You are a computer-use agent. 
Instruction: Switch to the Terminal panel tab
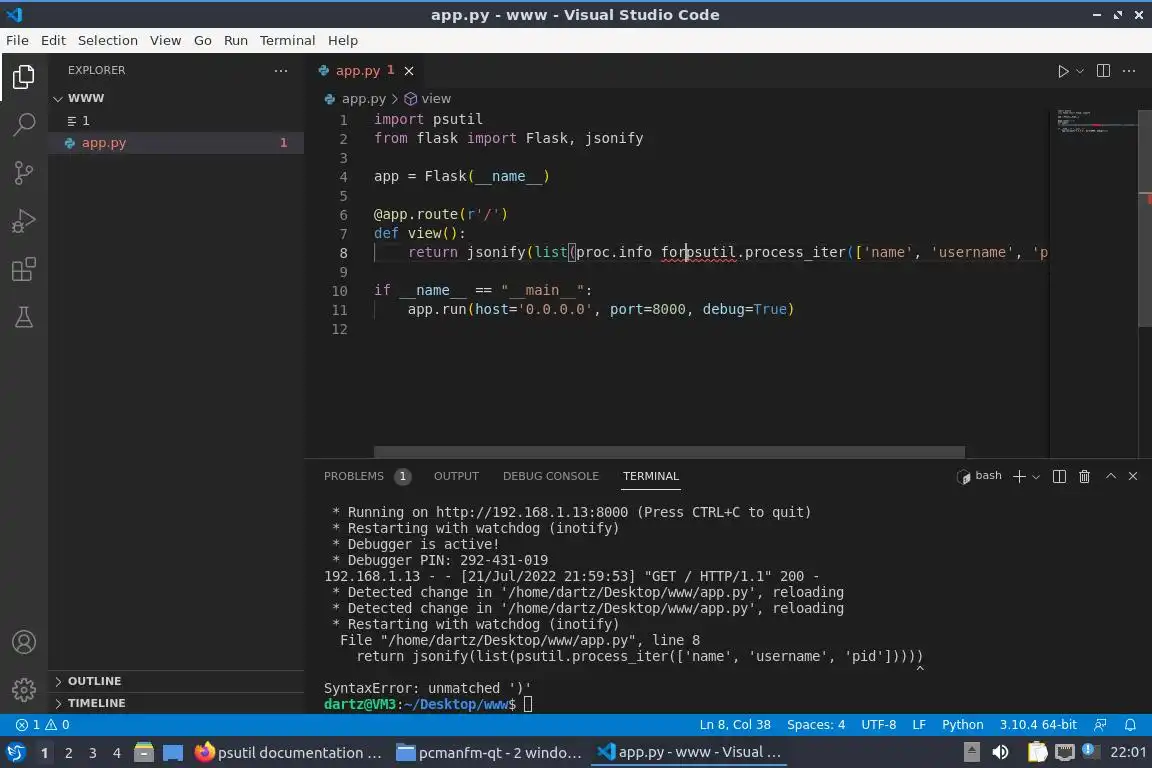(x=651, y=476)
